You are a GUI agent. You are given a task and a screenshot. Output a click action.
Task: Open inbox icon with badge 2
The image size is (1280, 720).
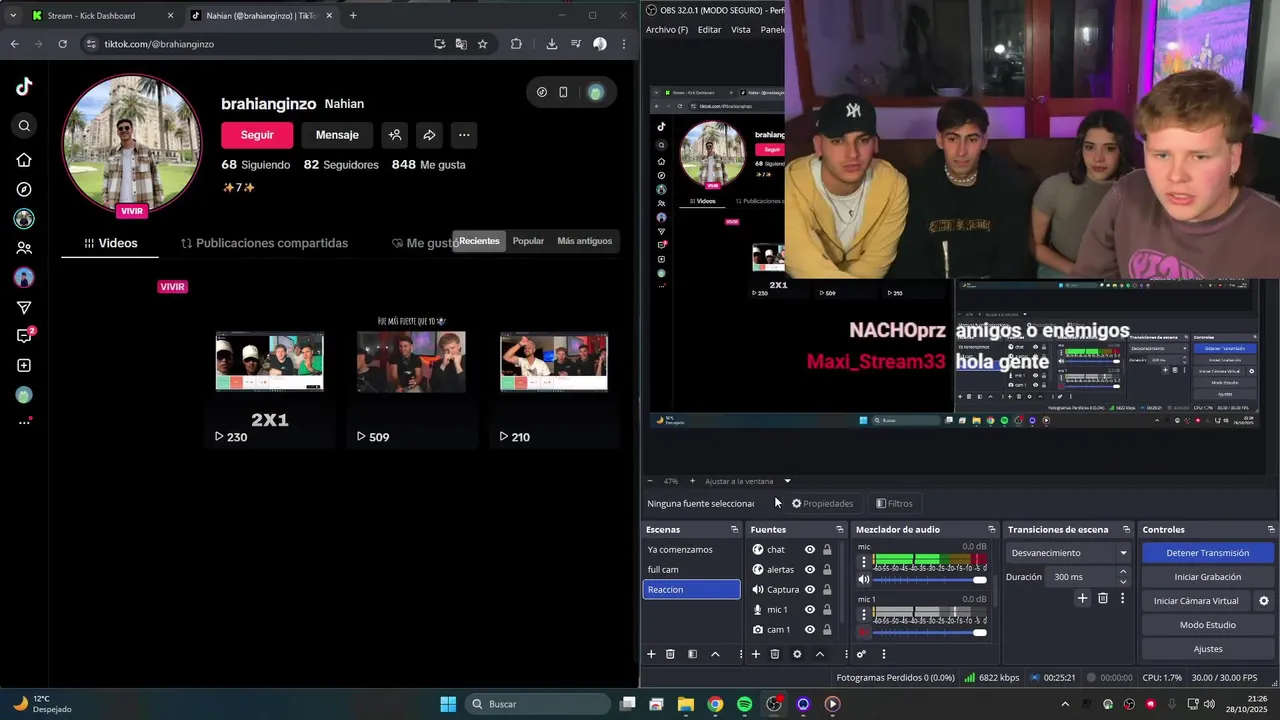(x=24, y=336)
